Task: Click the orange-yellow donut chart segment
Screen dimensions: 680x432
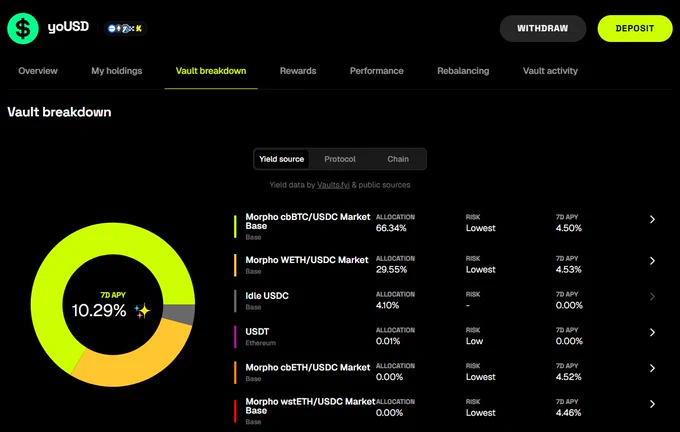Action: (139, 362)
